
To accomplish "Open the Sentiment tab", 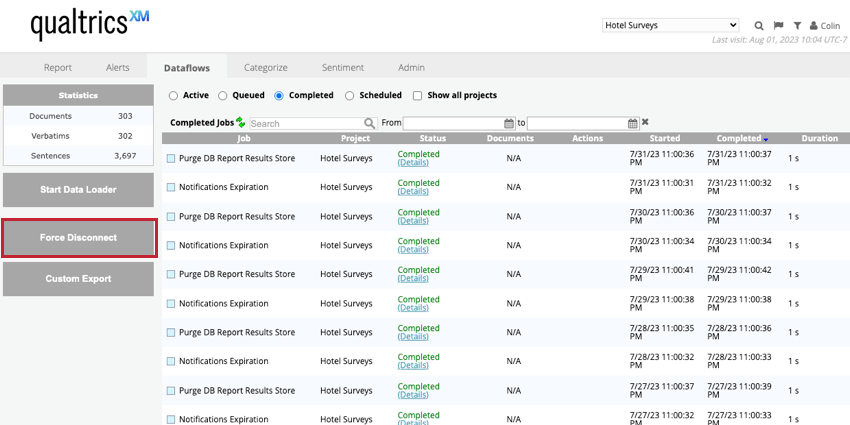I will tap(342, 67).
